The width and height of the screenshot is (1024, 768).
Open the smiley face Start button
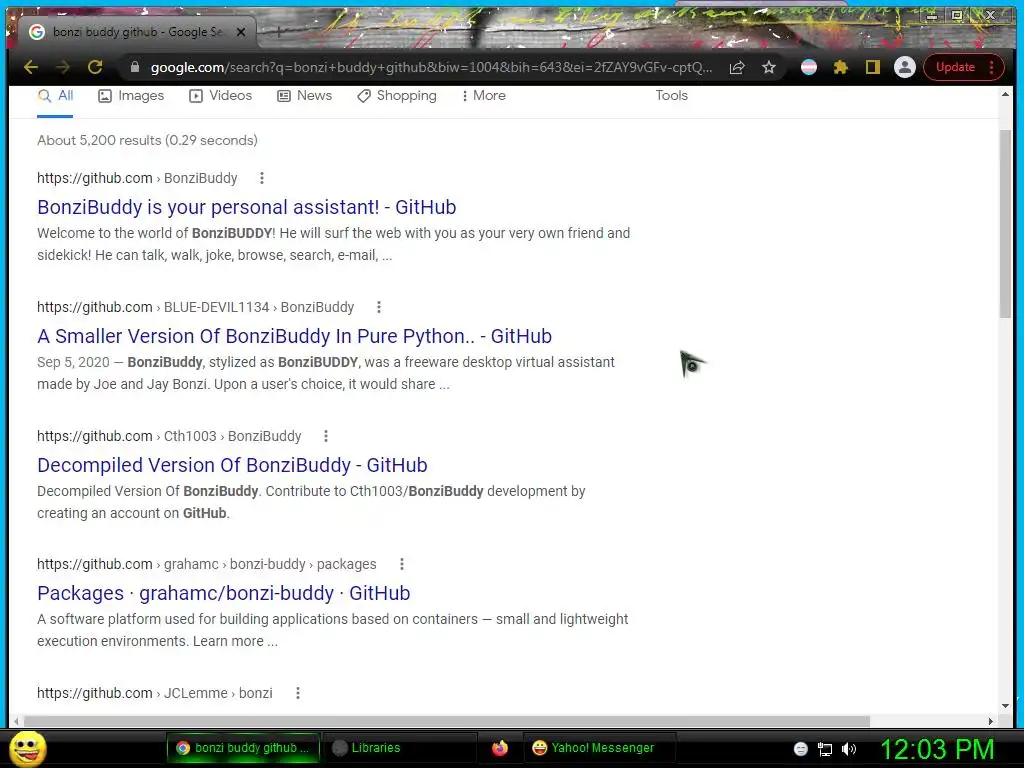click(28, 748)
